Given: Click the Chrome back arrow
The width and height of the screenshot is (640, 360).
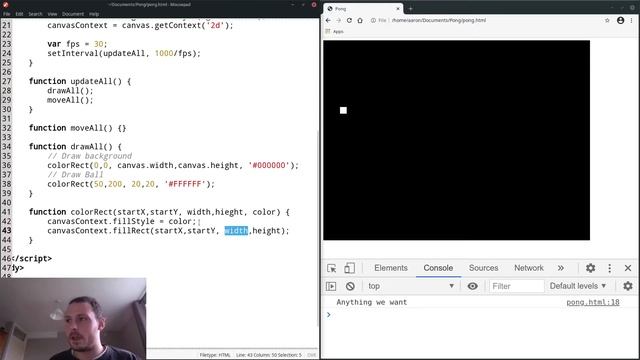Looking at the screenshot, I should tap(329, 20).
